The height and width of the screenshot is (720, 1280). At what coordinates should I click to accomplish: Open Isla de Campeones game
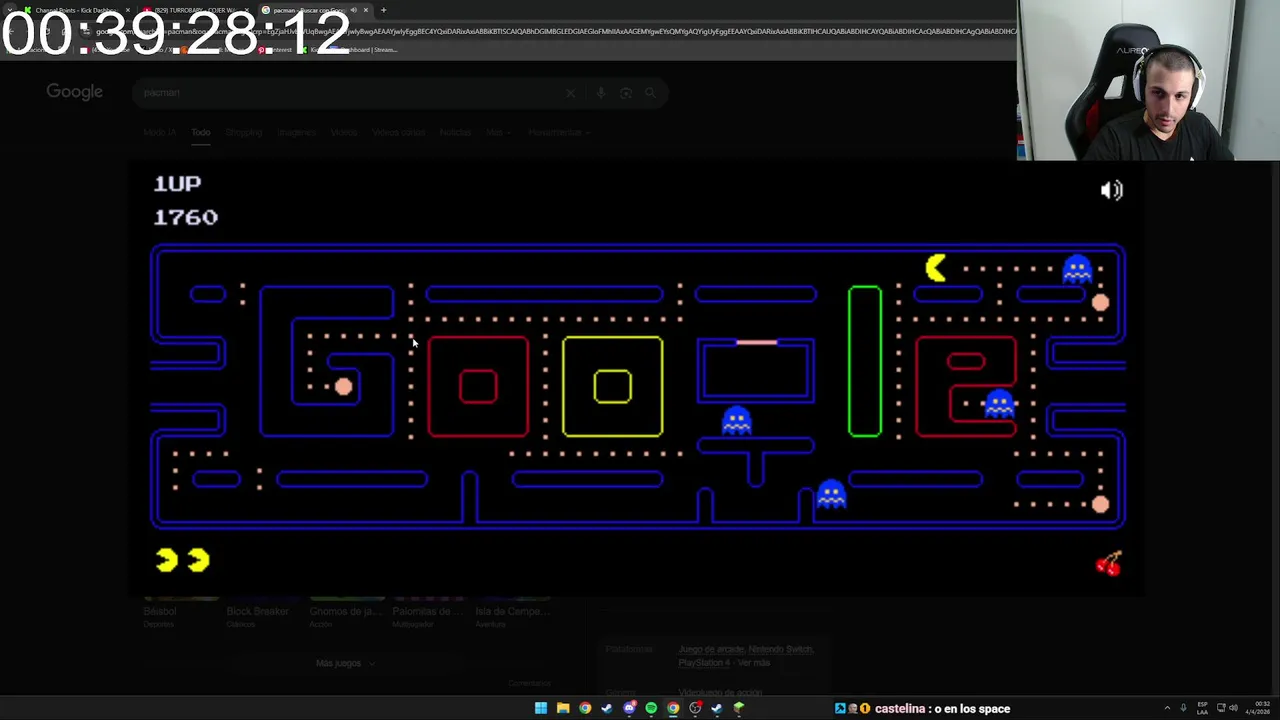tap(512, 611)
